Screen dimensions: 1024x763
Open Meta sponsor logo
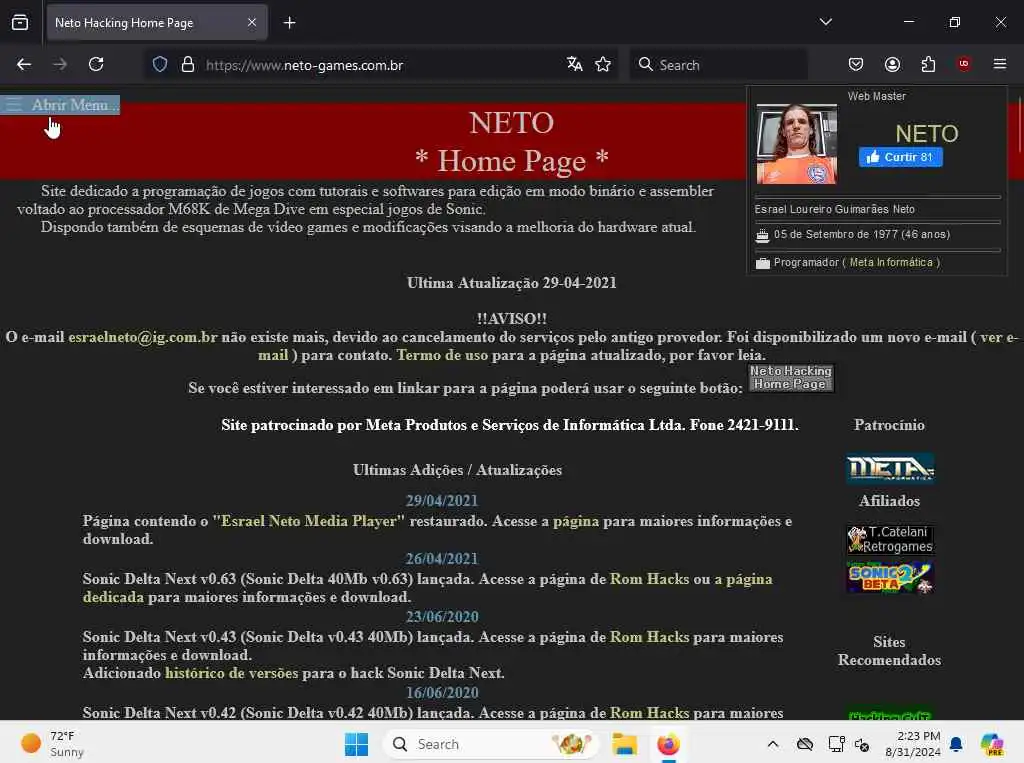click(889, 468)
